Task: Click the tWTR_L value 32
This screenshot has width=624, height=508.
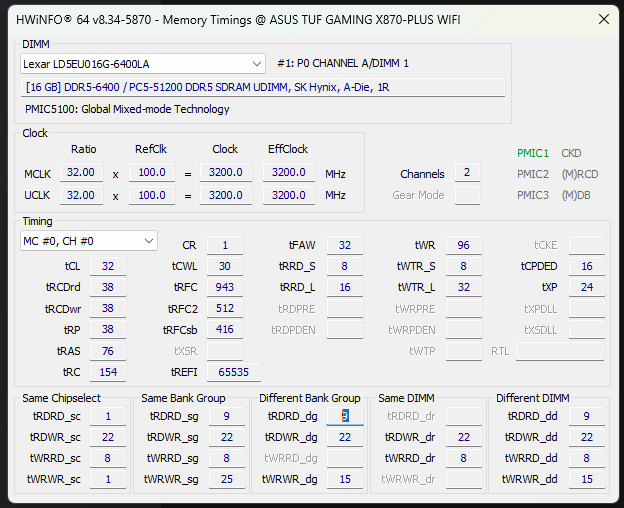Action: coord(464,287)
